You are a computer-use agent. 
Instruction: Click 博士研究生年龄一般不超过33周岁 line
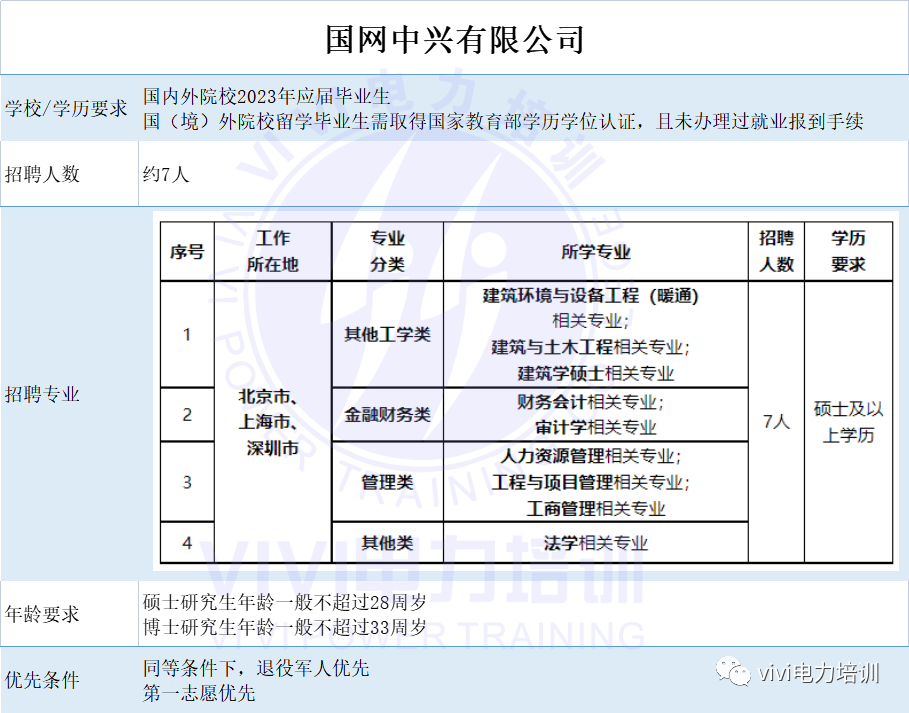(x=285, y=627)
